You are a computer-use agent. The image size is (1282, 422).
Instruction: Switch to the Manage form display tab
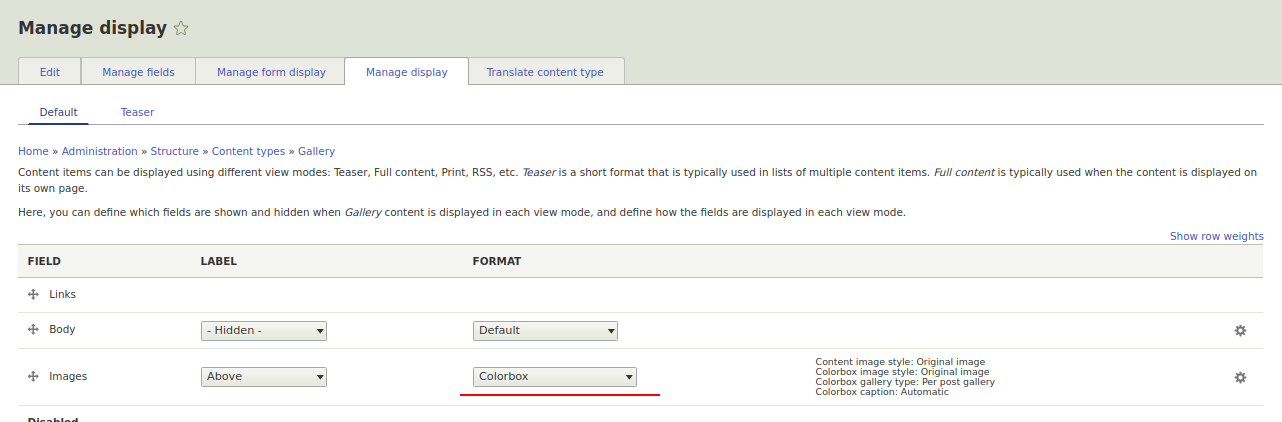click(x=271, y=72)
